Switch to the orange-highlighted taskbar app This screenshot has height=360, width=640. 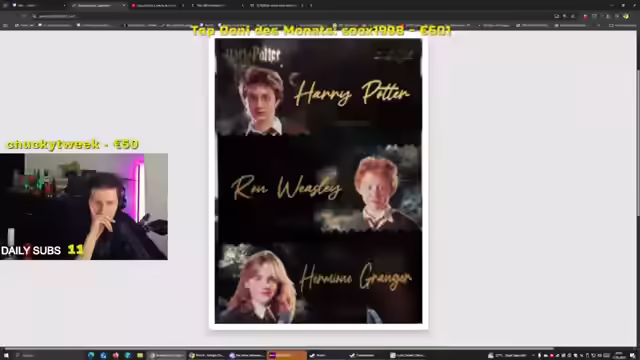tap(287, 355)
